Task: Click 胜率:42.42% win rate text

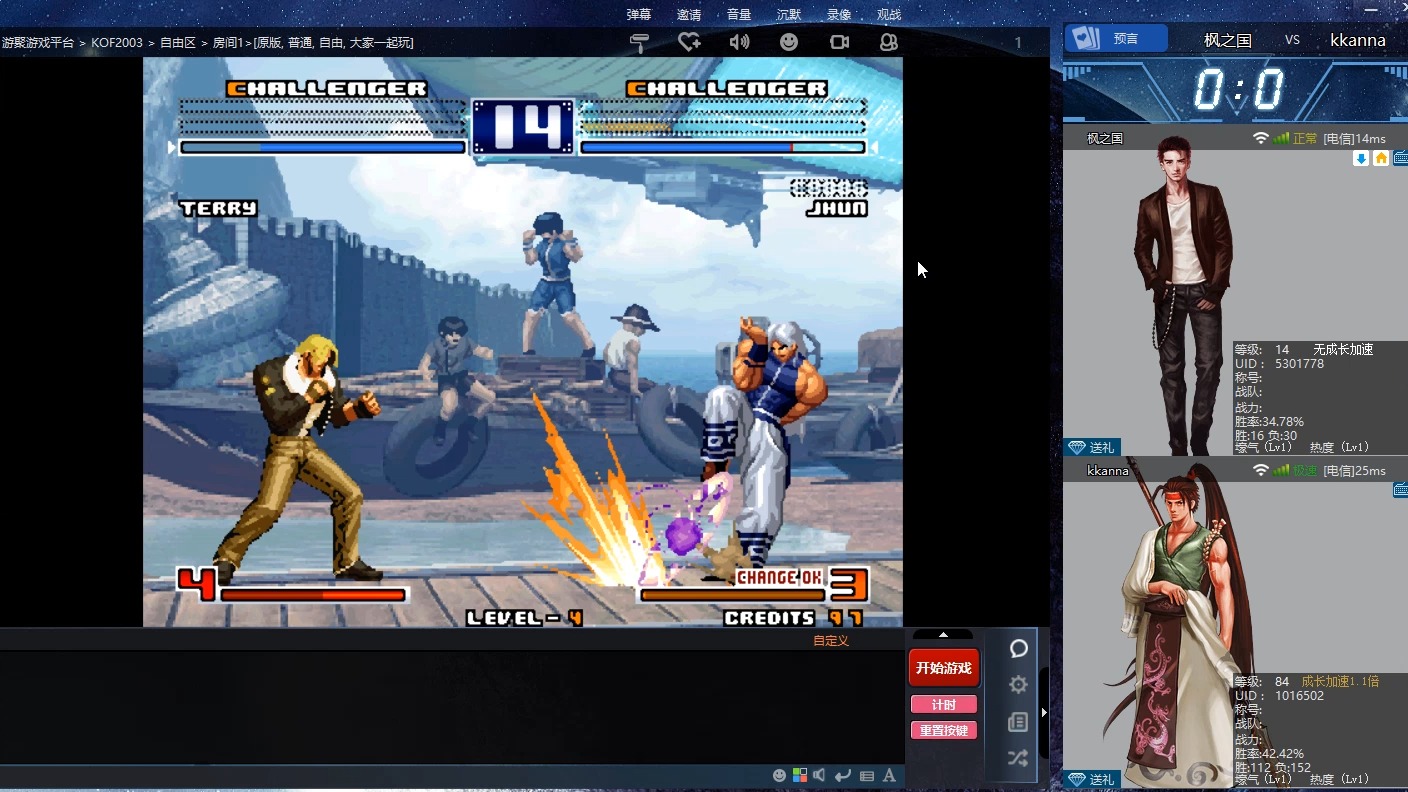Action: (1269, 754)
